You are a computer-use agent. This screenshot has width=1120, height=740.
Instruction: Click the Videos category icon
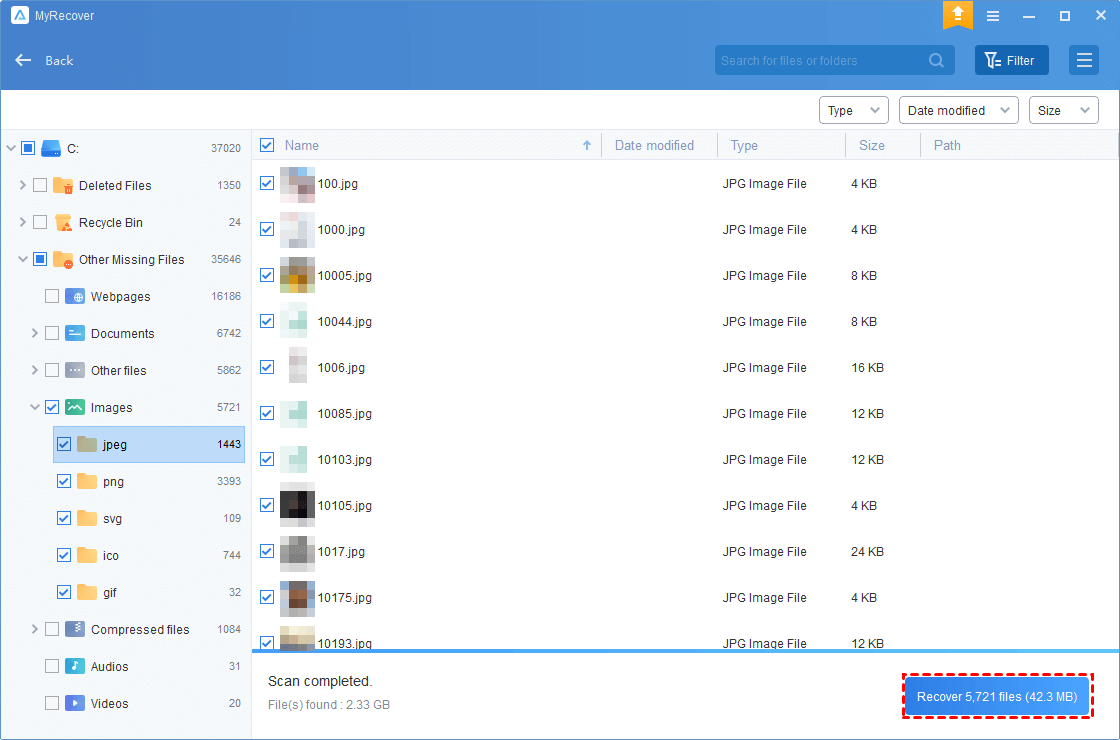[x=75, y=703]
